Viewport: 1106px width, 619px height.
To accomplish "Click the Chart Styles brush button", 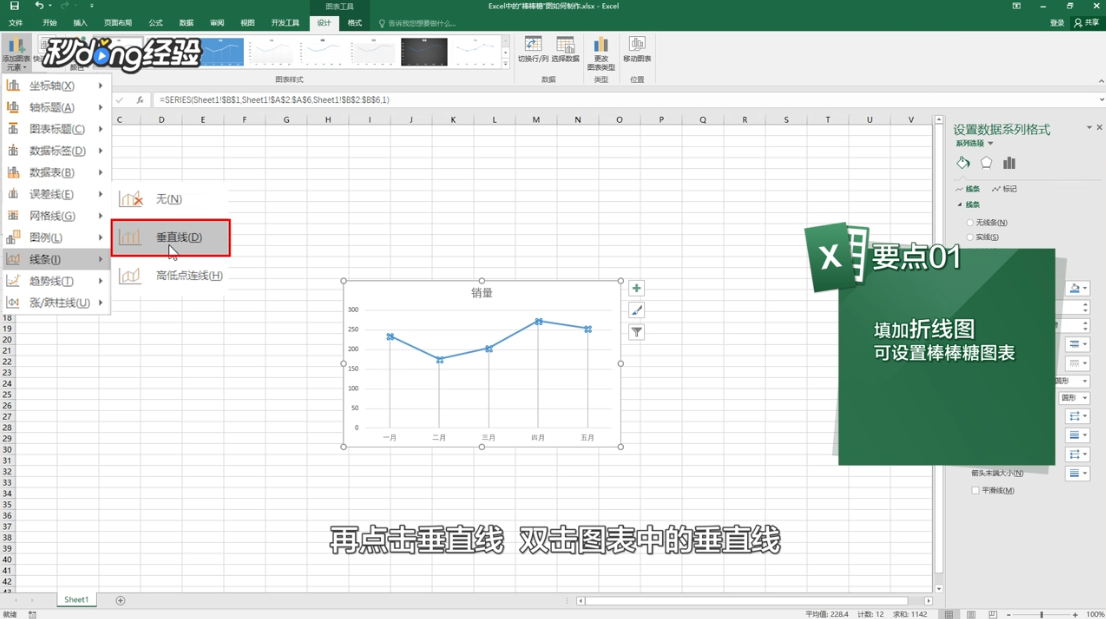I will pos(636,310).
